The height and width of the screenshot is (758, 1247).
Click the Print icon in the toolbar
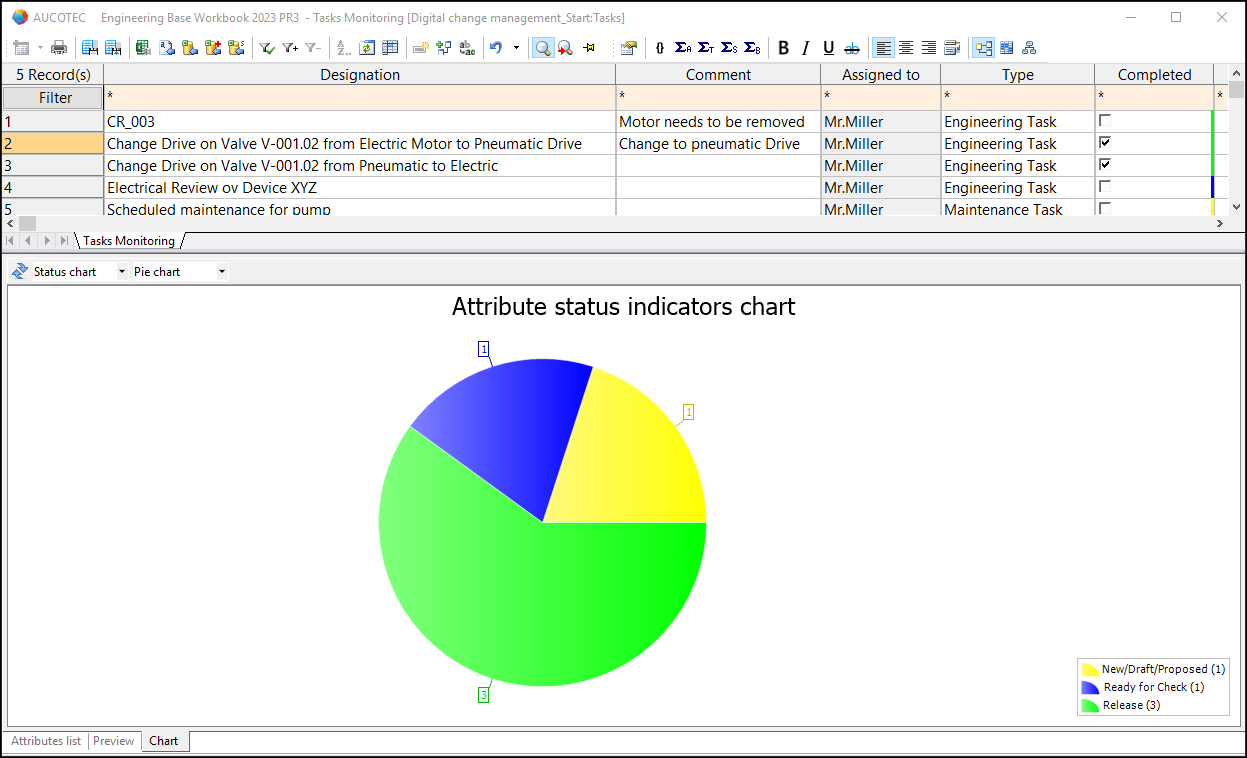[x=59, y=47]
